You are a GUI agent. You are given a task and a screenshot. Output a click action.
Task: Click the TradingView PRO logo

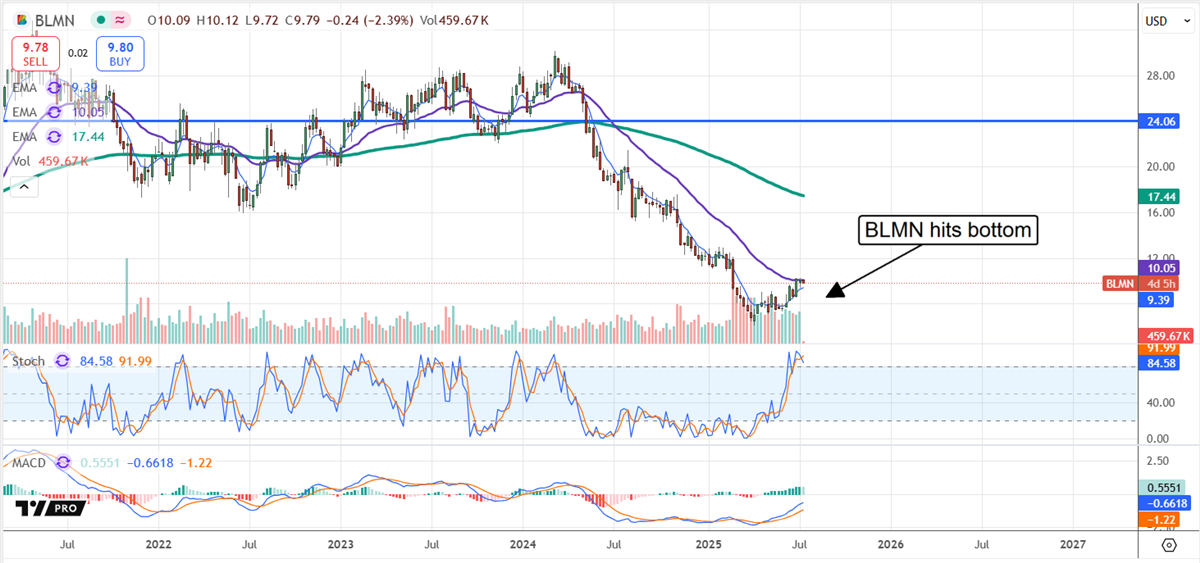coord(50,509)
